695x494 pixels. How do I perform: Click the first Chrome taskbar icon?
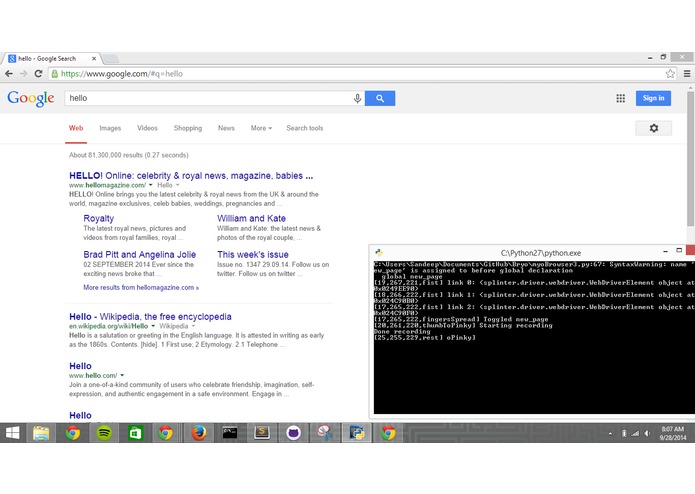click(73, 433)
